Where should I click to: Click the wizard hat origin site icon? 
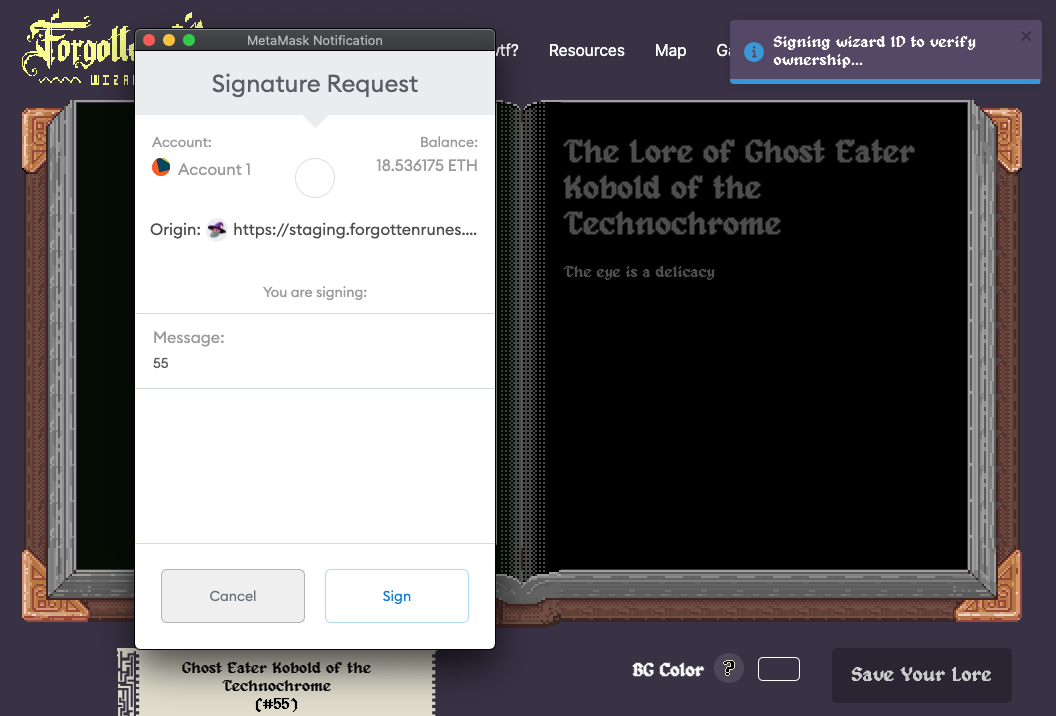(217, 230)
